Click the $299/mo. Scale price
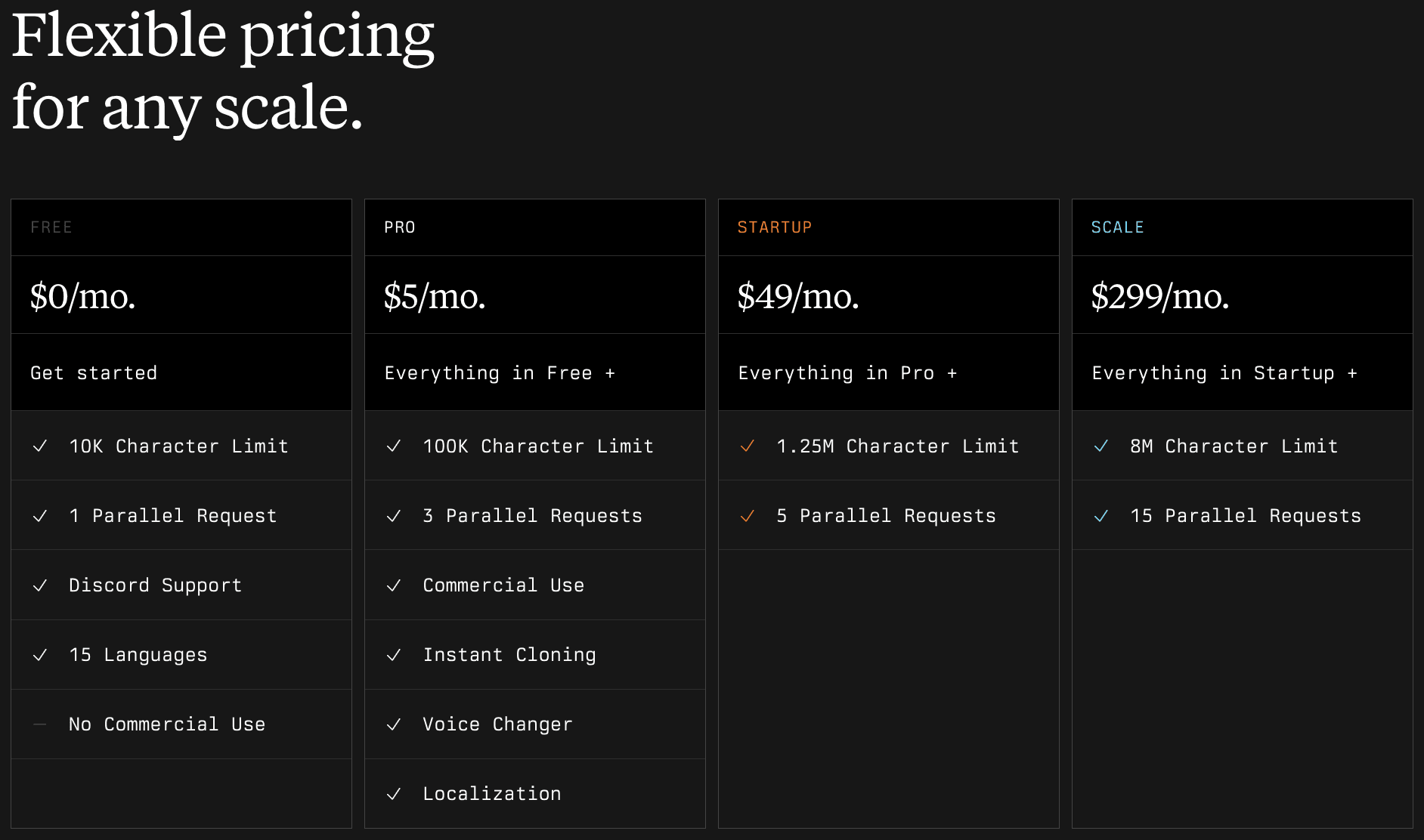Screen dimensions: 1424x840 point(1160,296)
